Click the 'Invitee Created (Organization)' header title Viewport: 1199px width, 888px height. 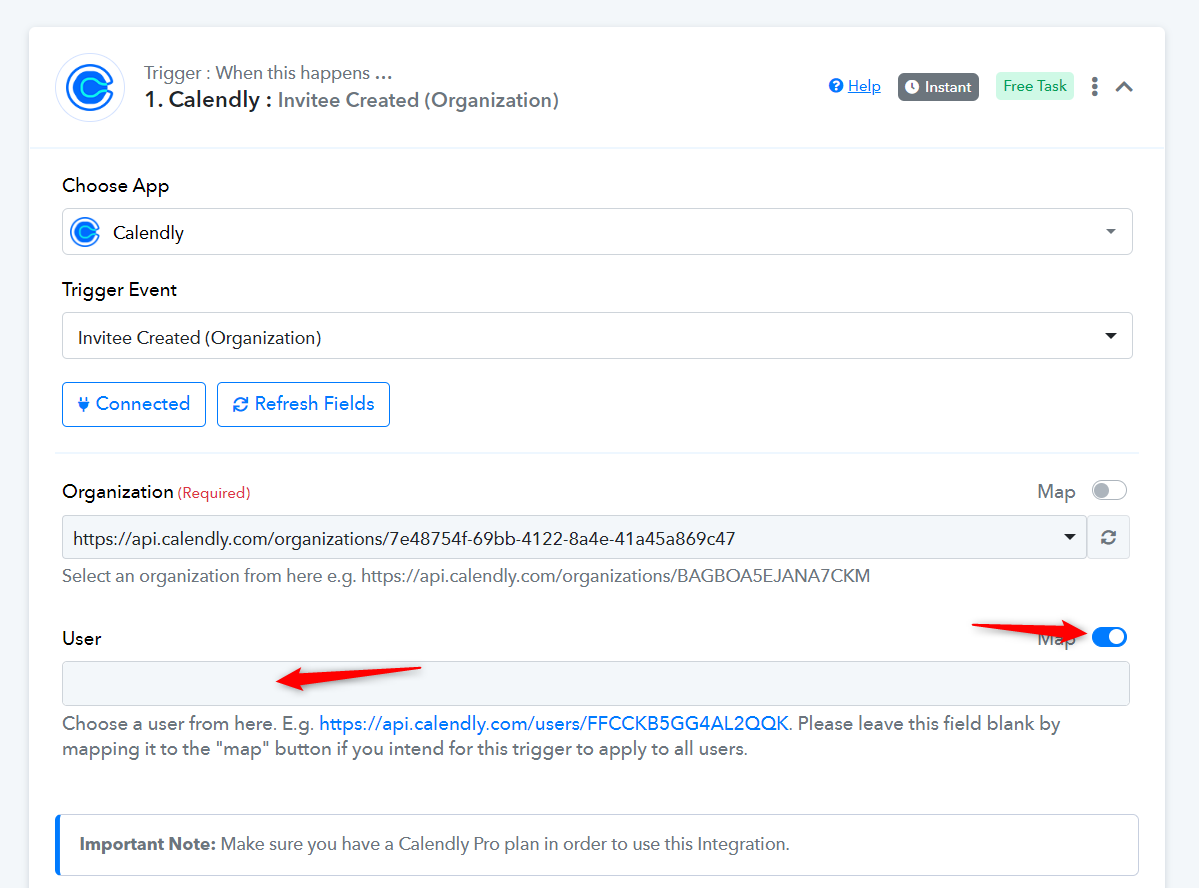418,100
